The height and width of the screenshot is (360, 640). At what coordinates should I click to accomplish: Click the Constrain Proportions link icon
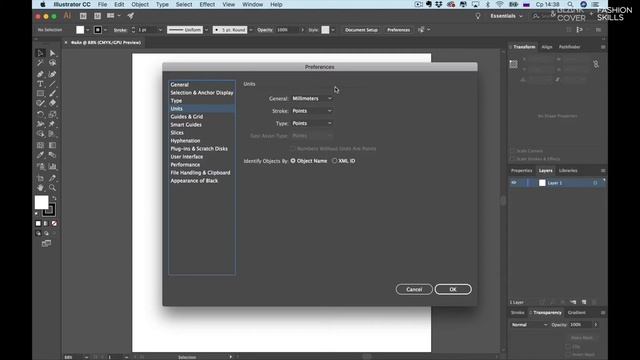[x=596, y=64]
